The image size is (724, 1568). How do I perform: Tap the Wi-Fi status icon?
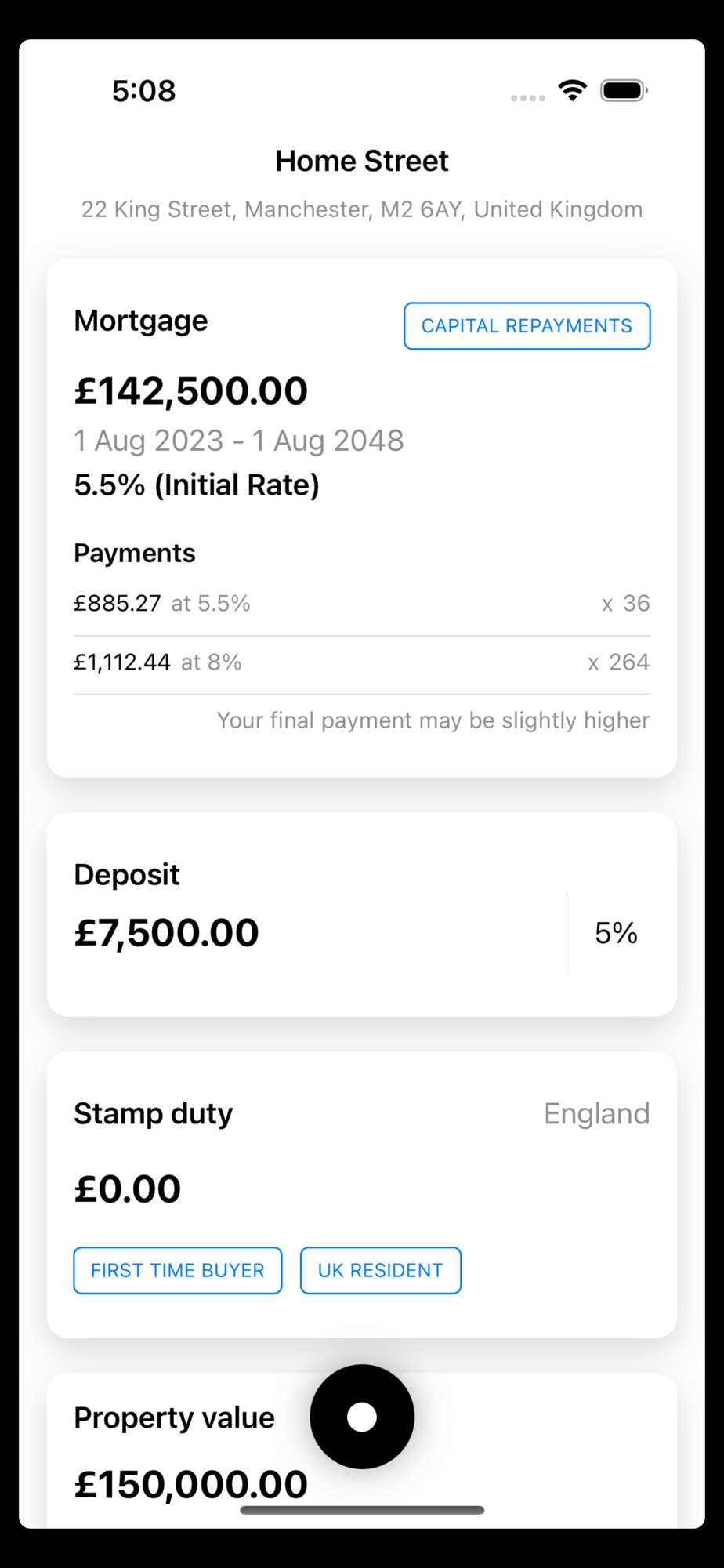pyautogui.click(x=573, y=90)
